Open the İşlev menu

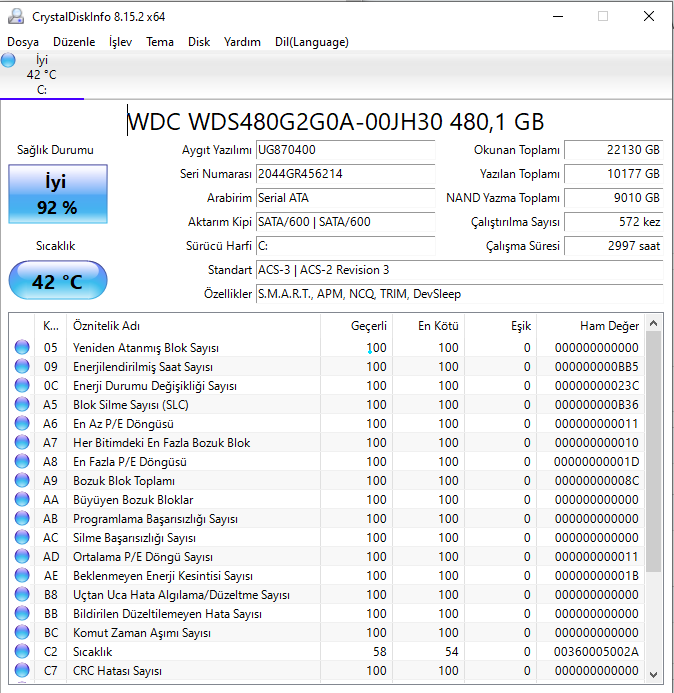click(x=120, y=42)
